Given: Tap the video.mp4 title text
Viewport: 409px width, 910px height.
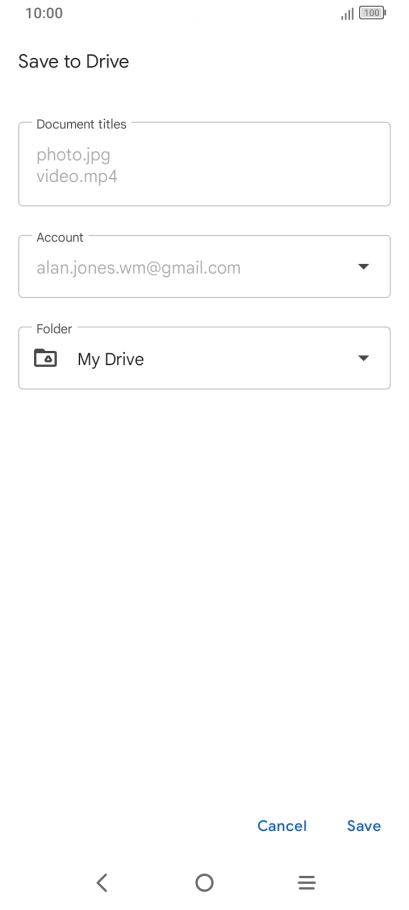Looking at the screenshot, I should point(77,176).
